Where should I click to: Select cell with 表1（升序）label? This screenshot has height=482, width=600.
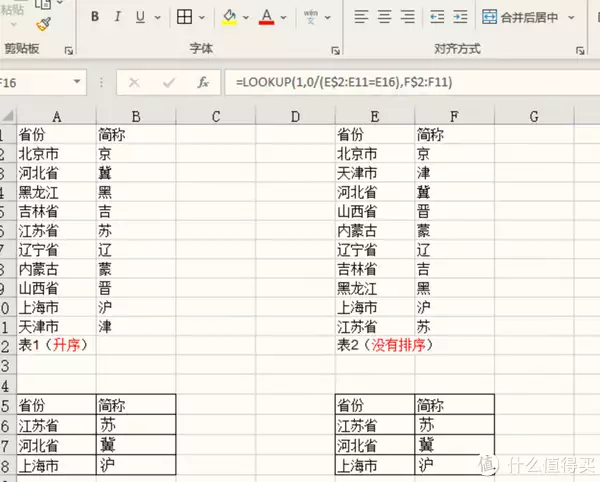tap(56, 345)
